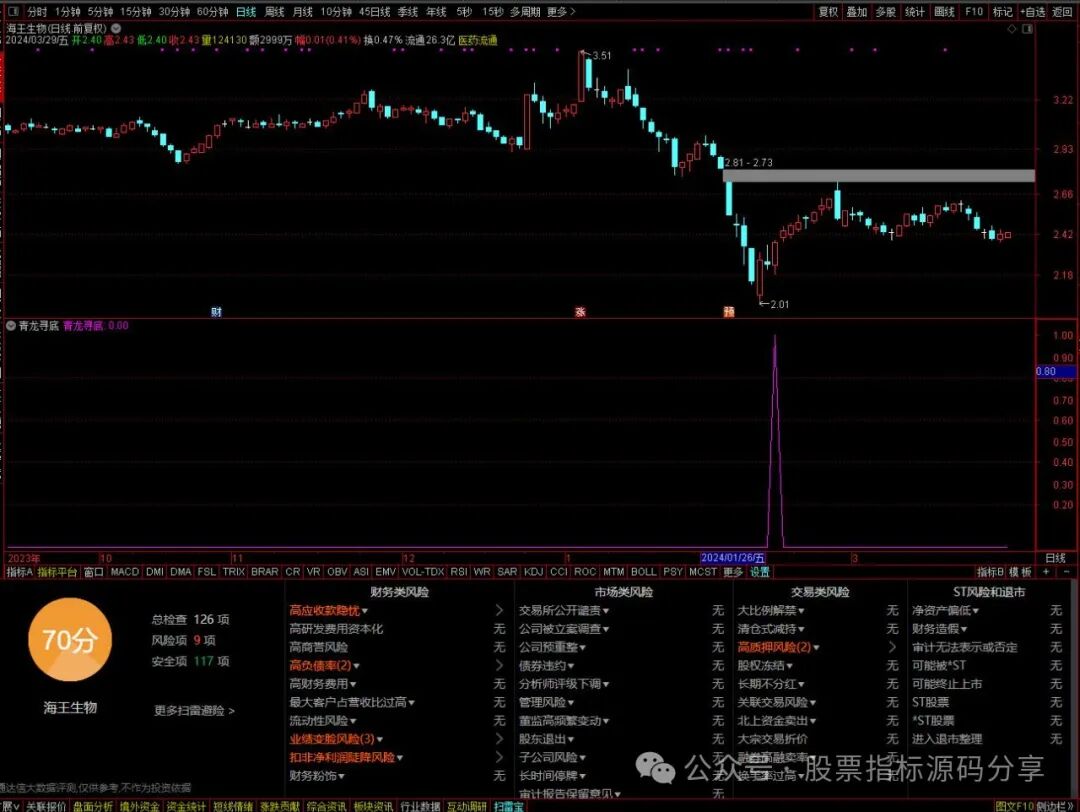Viewport: 1080px width, 812px height.
Task: Open the 关联报价 bottom tab
Action: [x=45, y=806]
